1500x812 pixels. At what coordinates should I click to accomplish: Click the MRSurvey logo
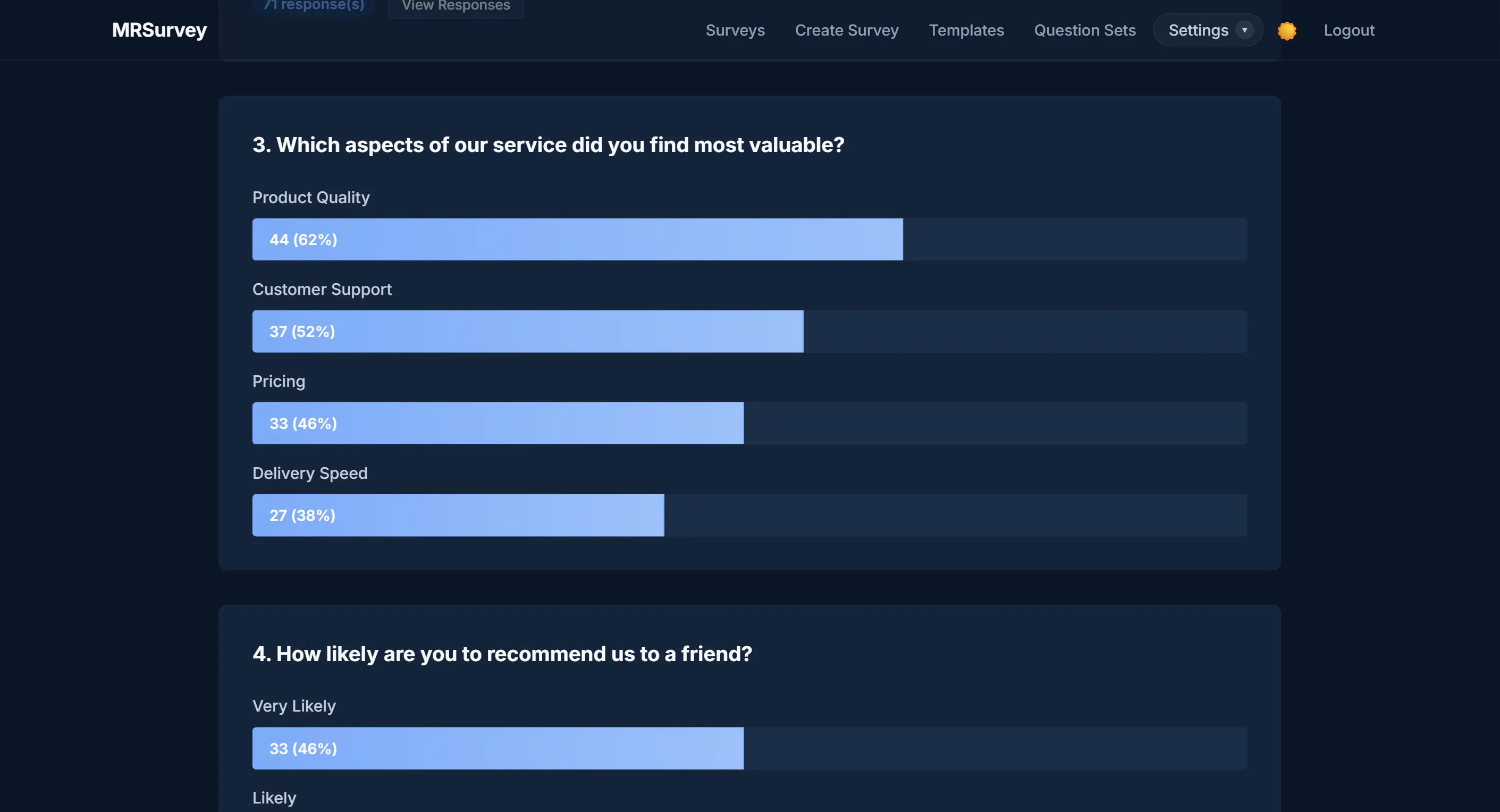[x=159, y=30]
